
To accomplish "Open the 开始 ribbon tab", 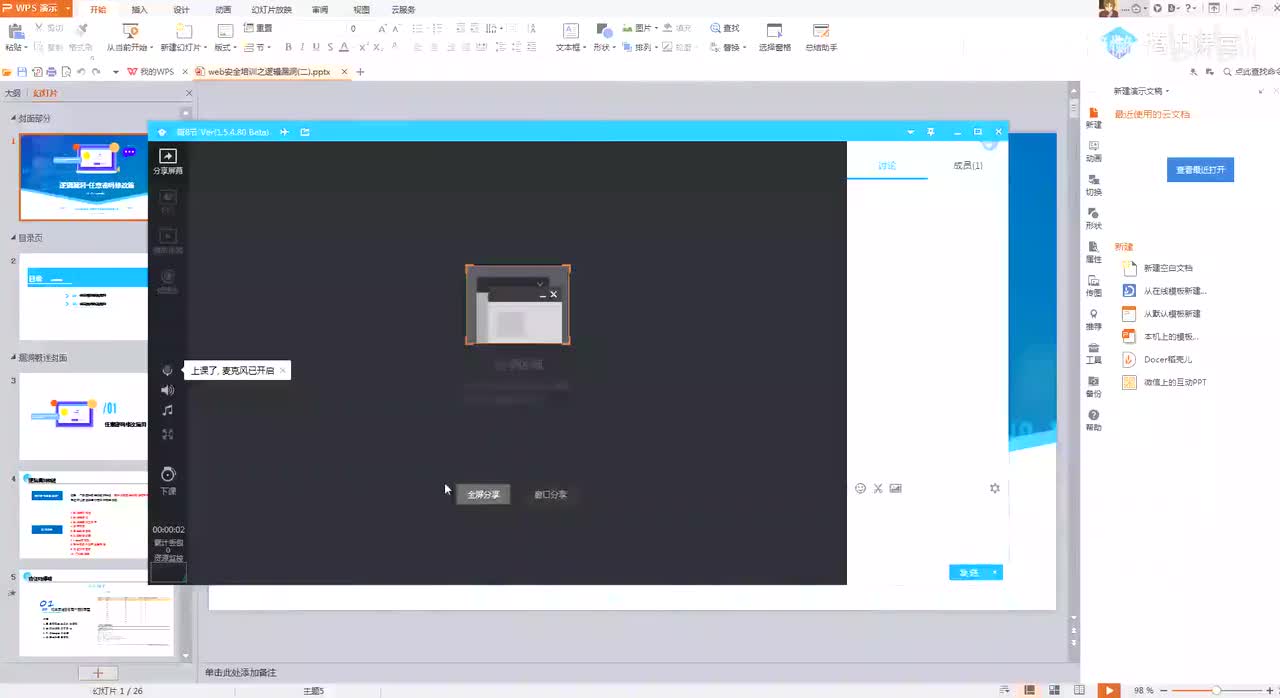I will (98, 9).
